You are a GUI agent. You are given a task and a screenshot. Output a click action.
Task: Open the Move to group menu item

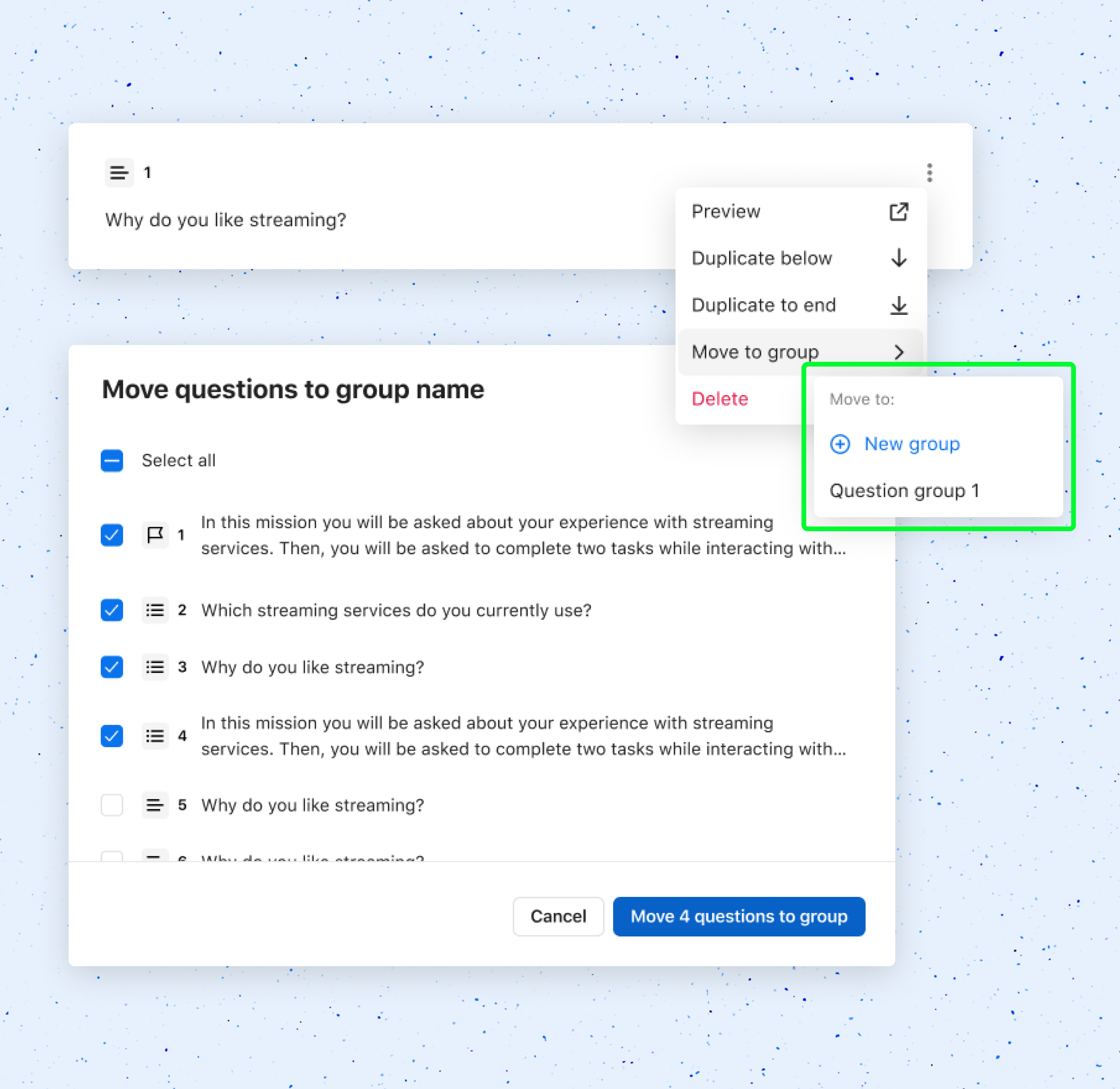click(800, 352)
